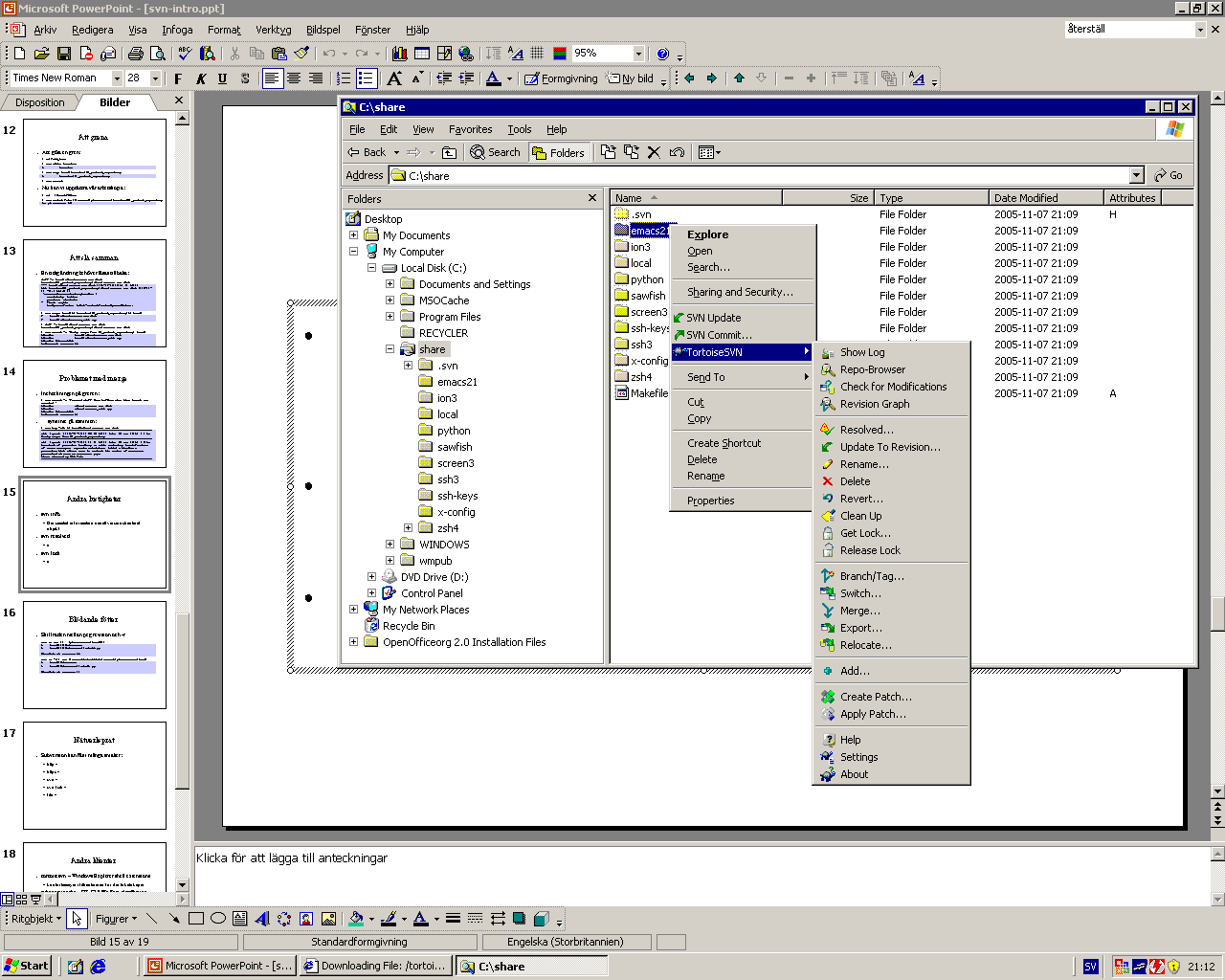Open the fill color dropdown arrow on drawing toolbar
The image size is (1225, 980).
tap(371, 919)
